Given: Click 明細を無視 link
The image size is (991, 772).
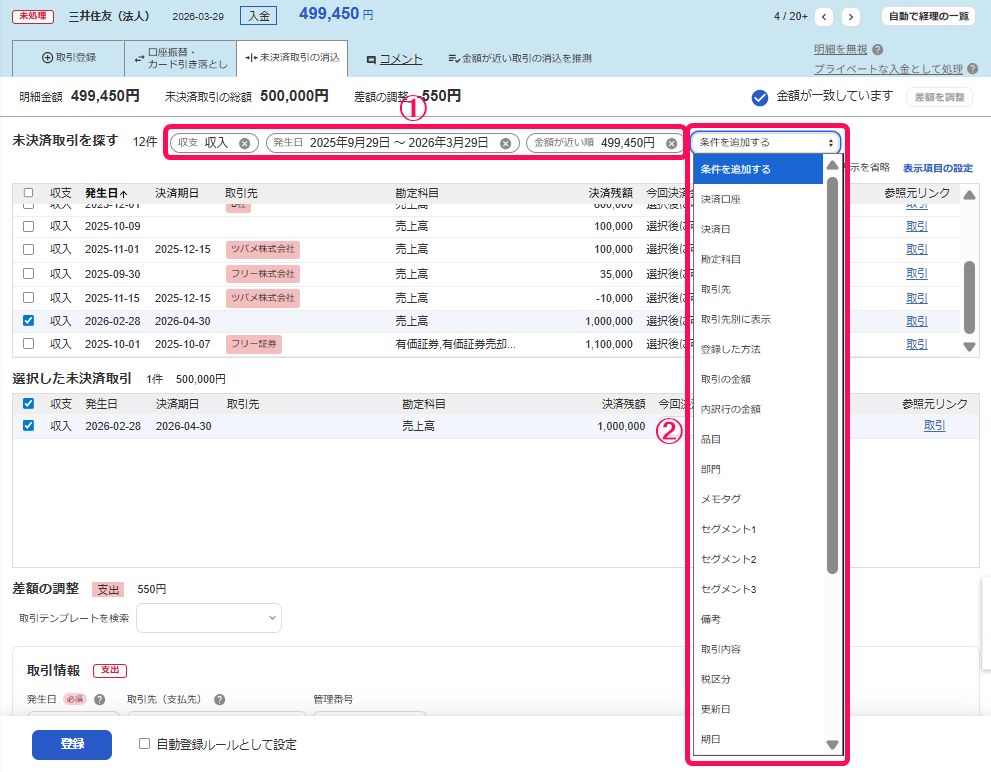Looking at the screenshot, I should pyautogui.click(x=840, y=49).
